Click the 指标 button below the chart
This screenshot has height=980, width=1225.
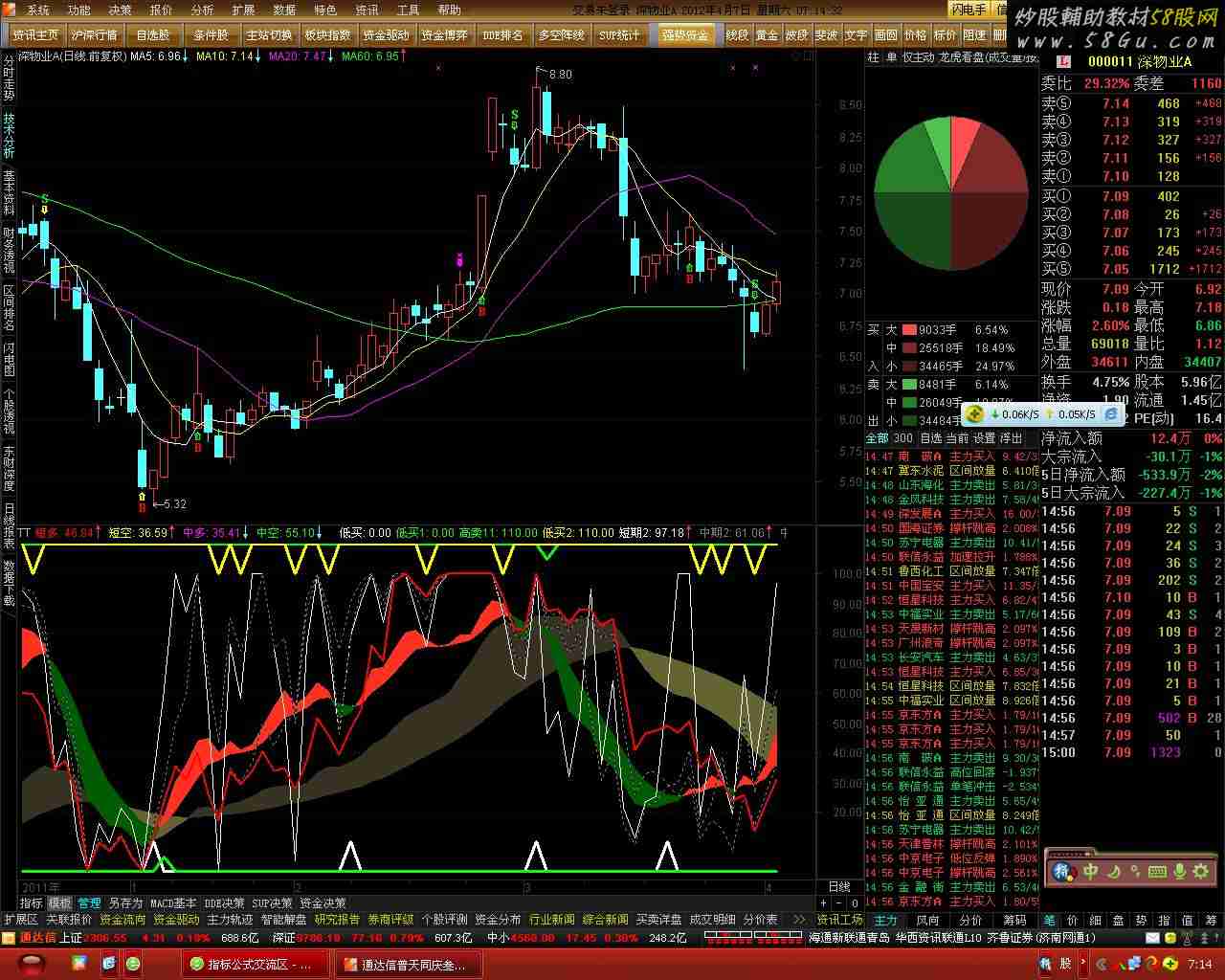pos(32,902)
